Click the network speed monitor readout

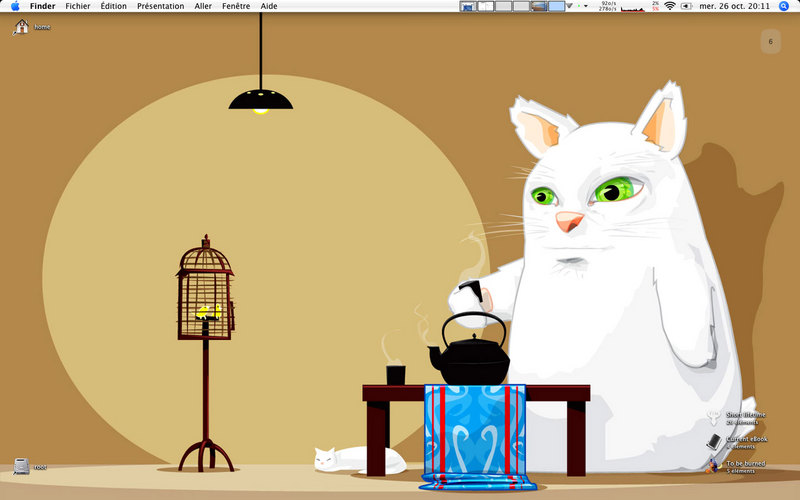[x=607, y=6]
